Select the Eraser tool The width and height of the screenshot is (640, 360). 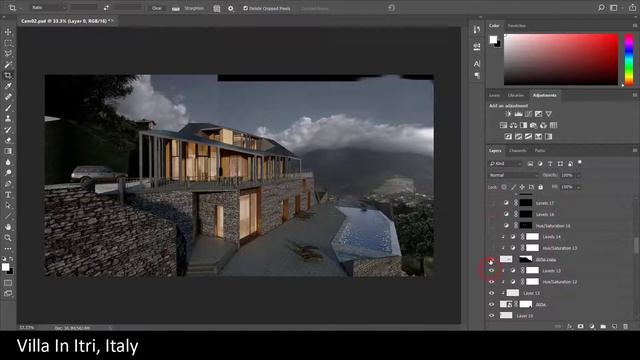click(x=8, y=140)
